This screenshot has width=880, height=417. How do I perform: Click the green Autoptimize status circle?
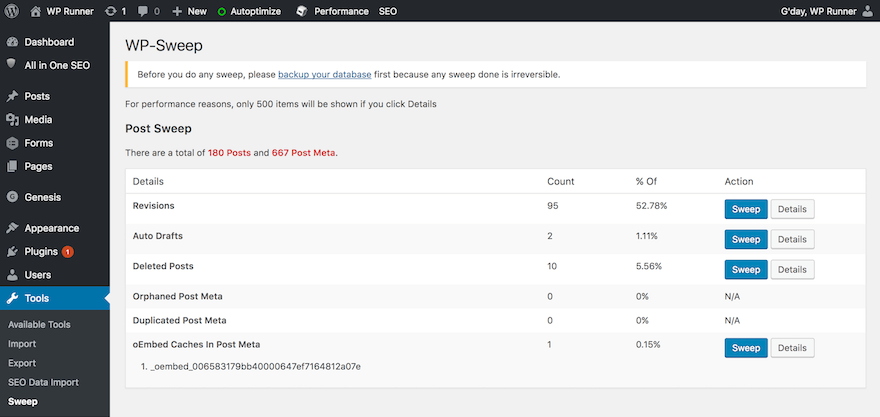click(x=222, y=11)
